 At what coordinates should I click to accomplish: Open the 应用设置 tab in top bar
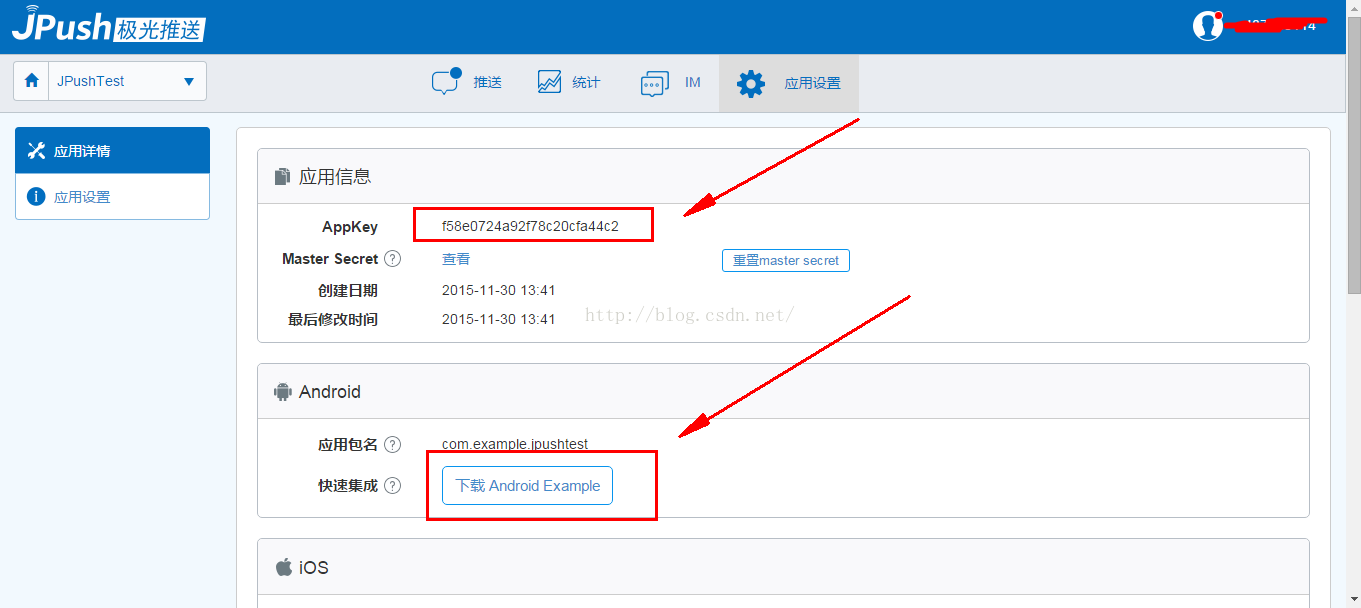point(788,83)
